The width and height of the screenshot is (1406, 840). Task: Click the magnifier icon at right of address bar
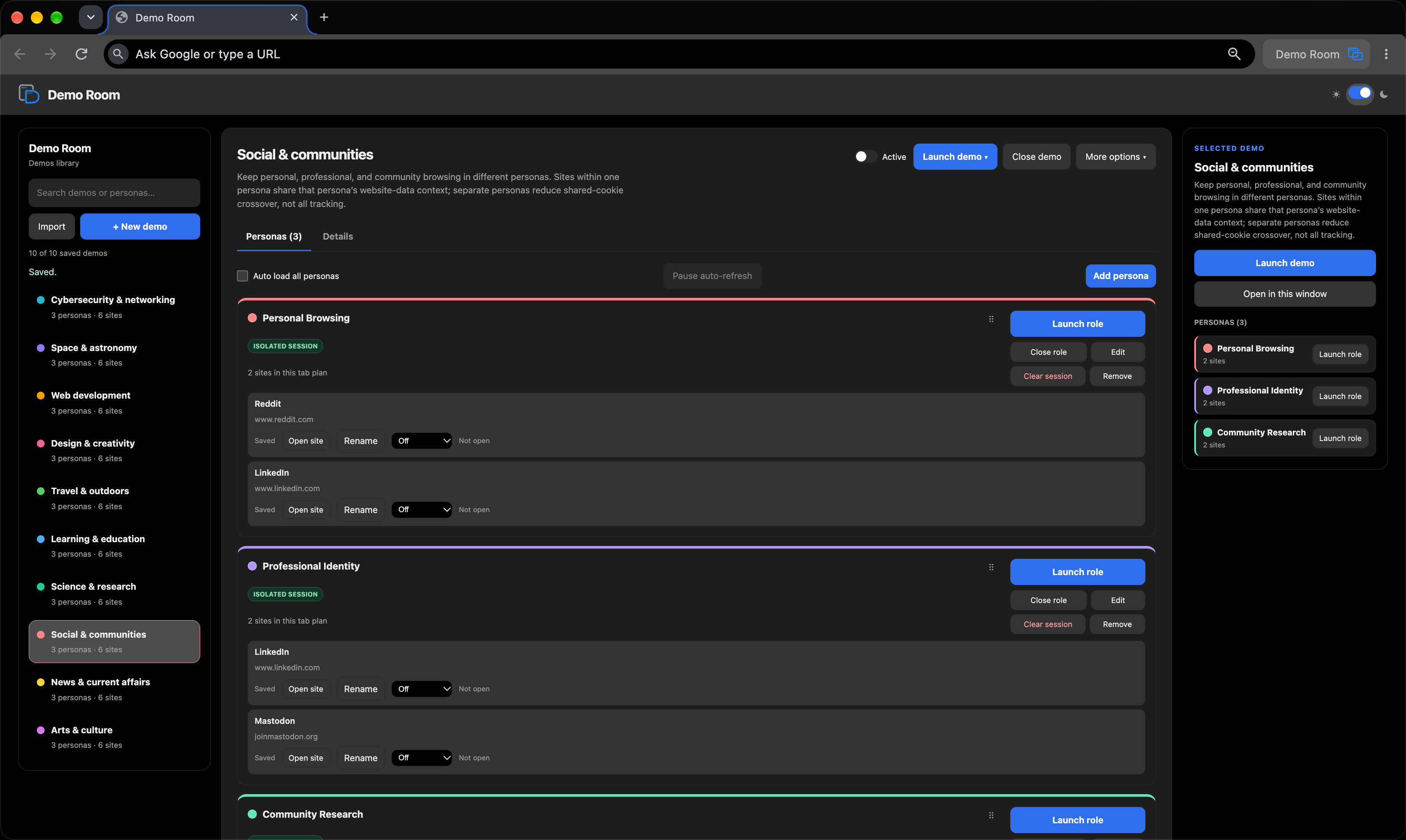(1234, 54)
